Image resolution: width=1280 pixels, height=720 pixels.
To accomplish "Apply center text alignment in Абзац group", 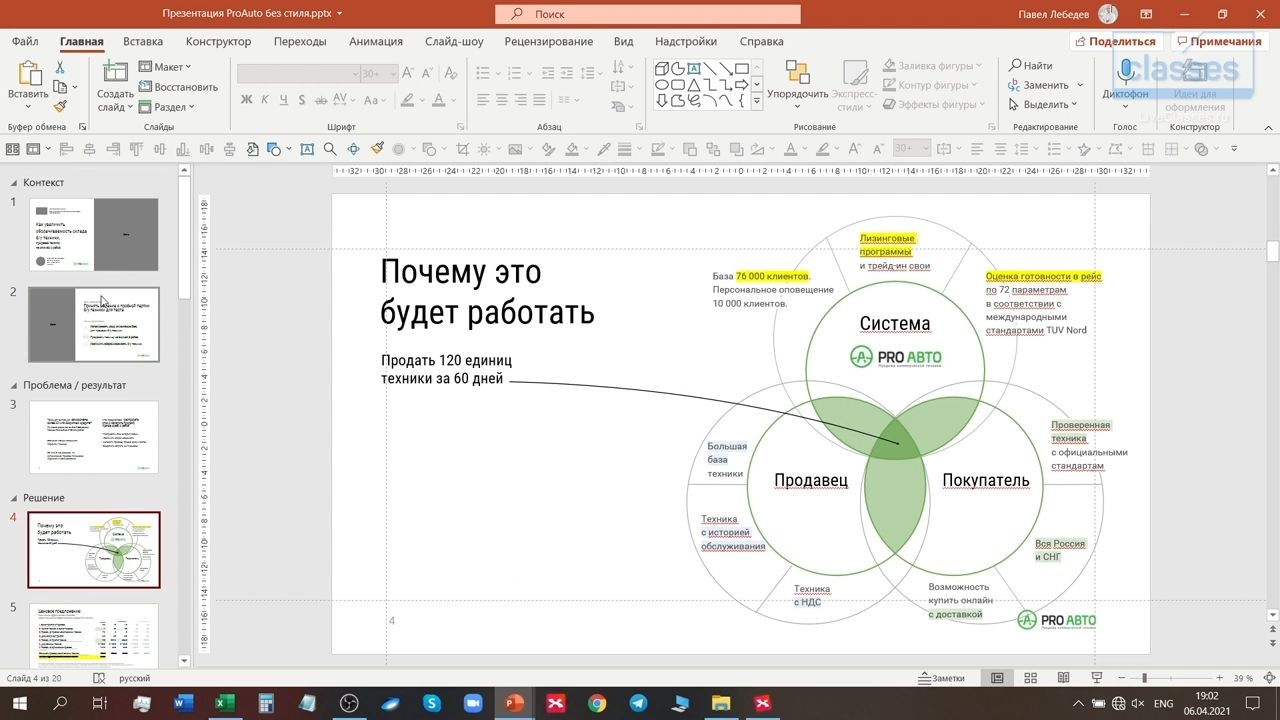I will click(x=504, y=100).
